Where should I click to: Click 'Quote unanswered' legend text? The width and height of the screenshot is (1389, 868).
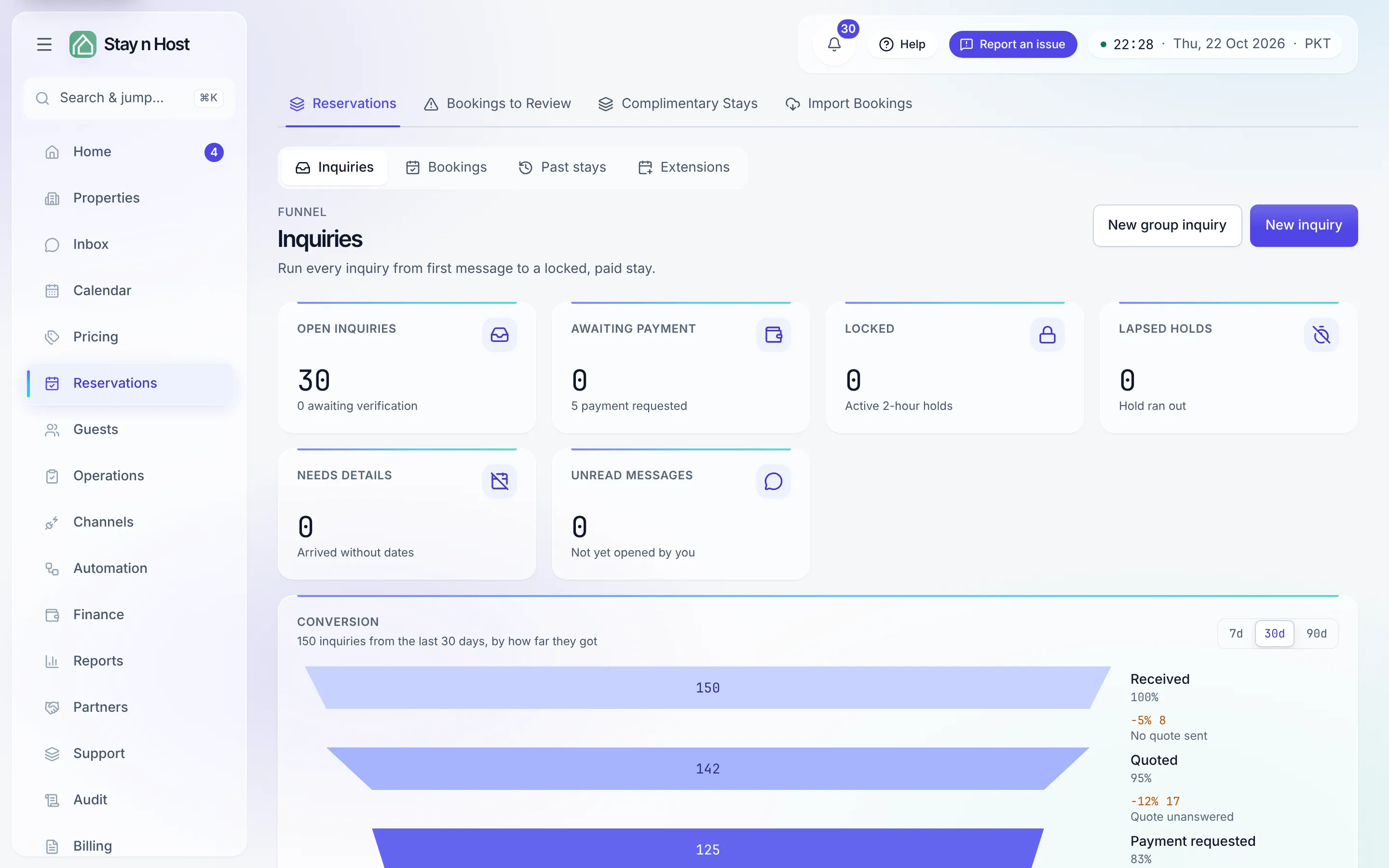point(1182,816)
